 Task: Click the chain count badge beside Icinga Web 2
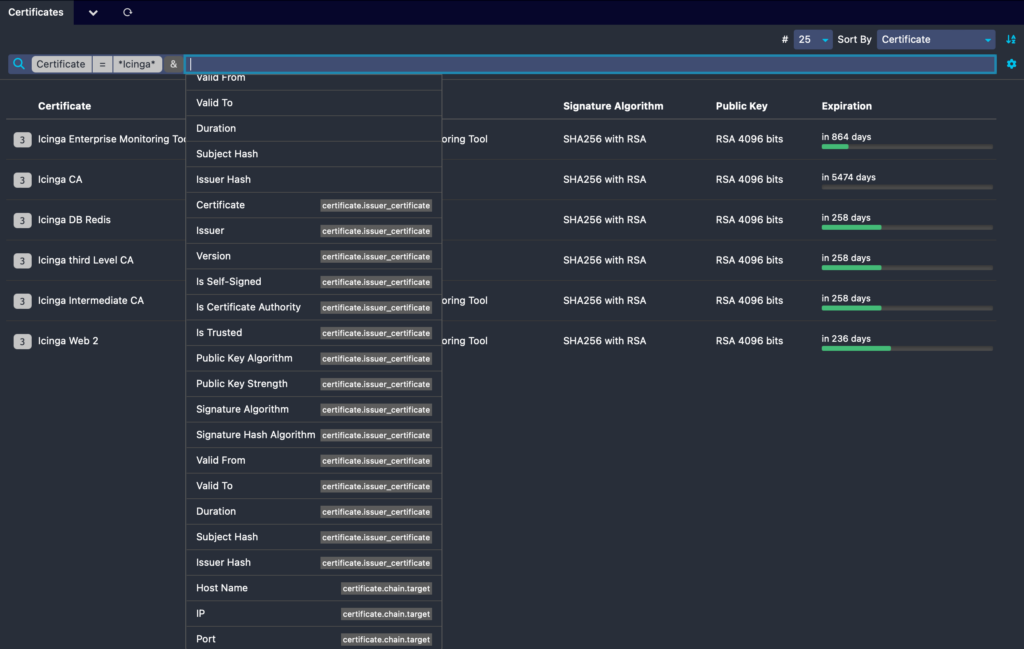(x=22, y=340)
